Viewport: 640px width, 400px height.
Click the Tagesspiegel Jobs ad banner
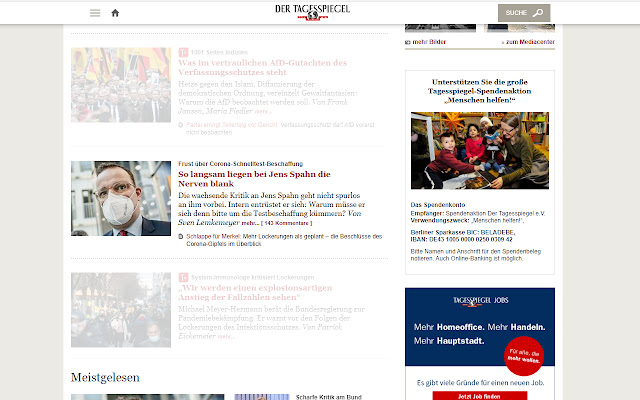point(480,327)
